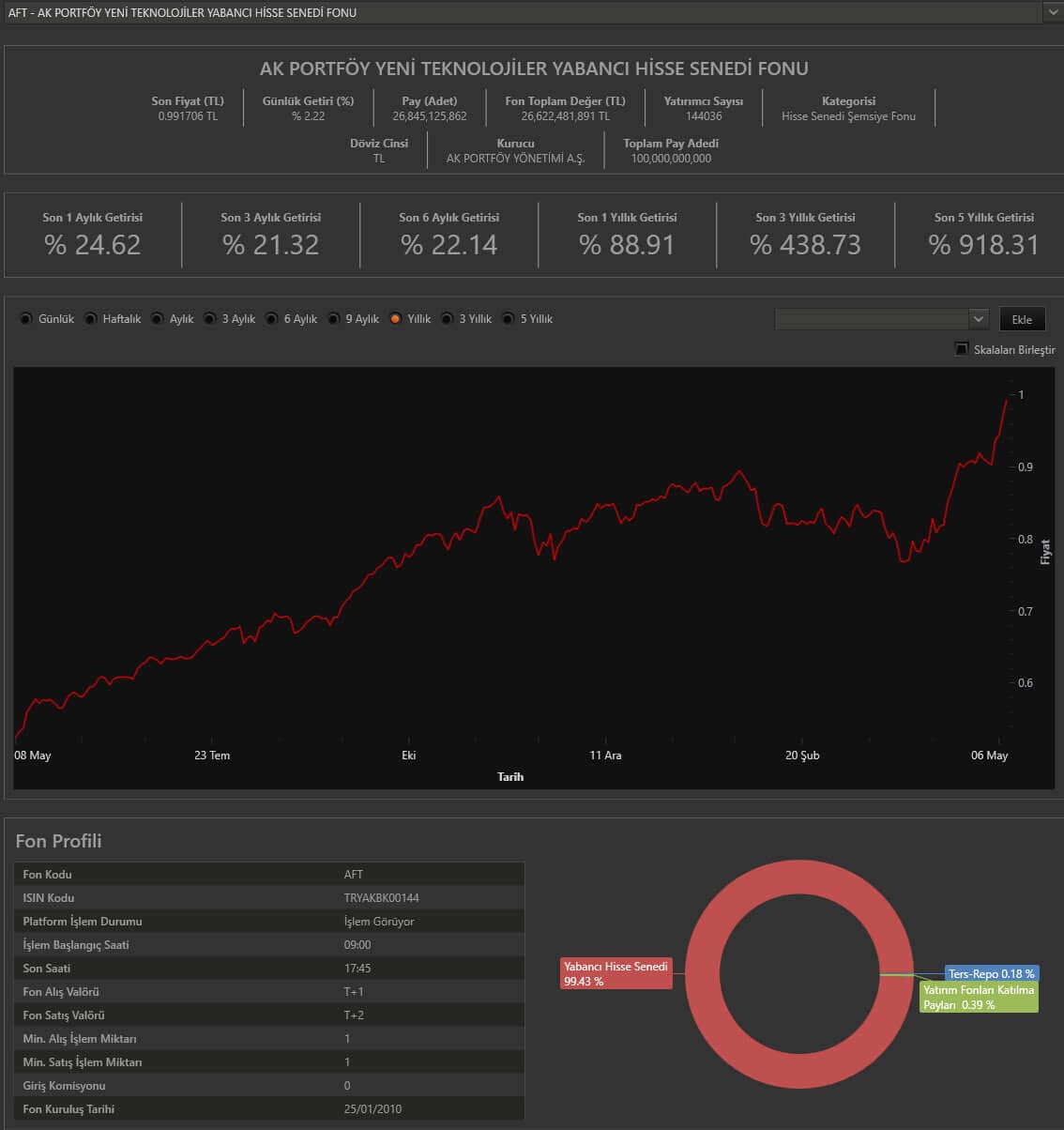Click the Fon Satış Valörü value T+2
Image resolution: width=1064 pixels, height=1130 pixels.
[354, 1015]
